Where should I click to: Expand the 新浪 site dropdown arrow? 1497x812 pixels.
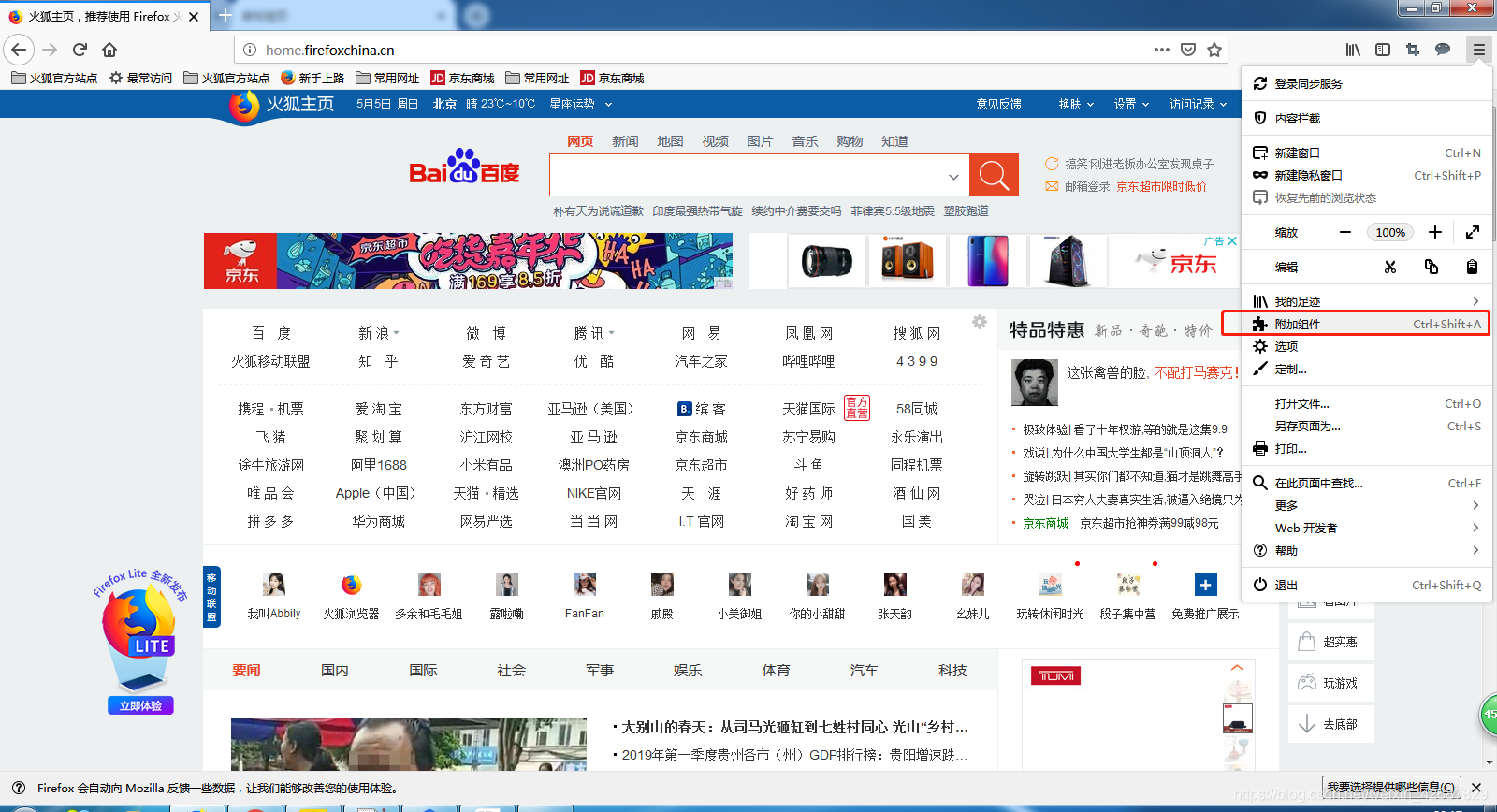(x=396, y=333)
